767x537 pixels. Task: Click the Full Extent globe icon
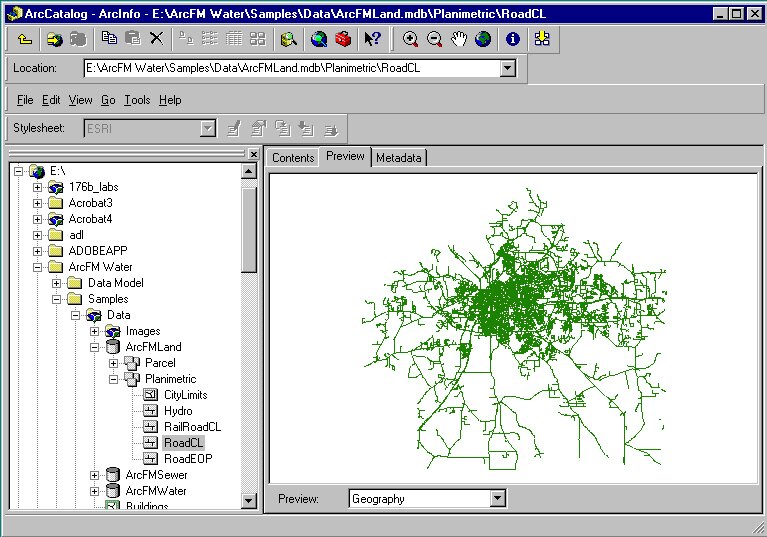[x=483, y=39]
